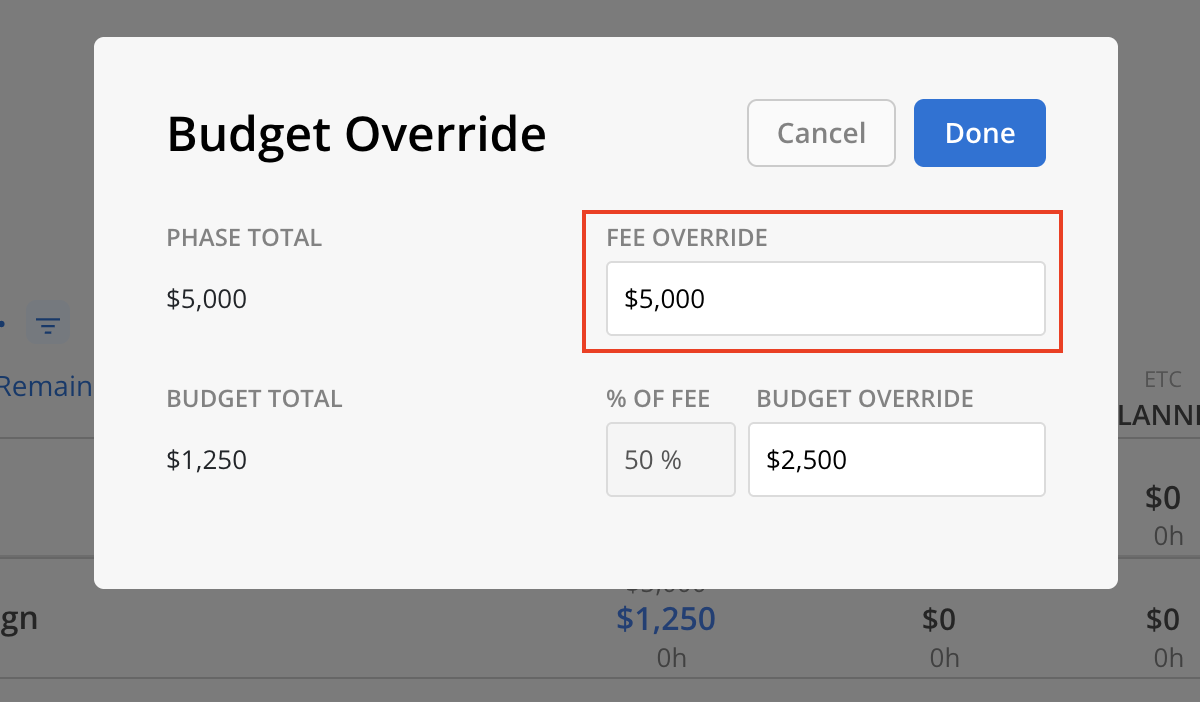Confirm changes with the Done button
The width and height of the screenshot is (1200, 702).
(980, 133)
